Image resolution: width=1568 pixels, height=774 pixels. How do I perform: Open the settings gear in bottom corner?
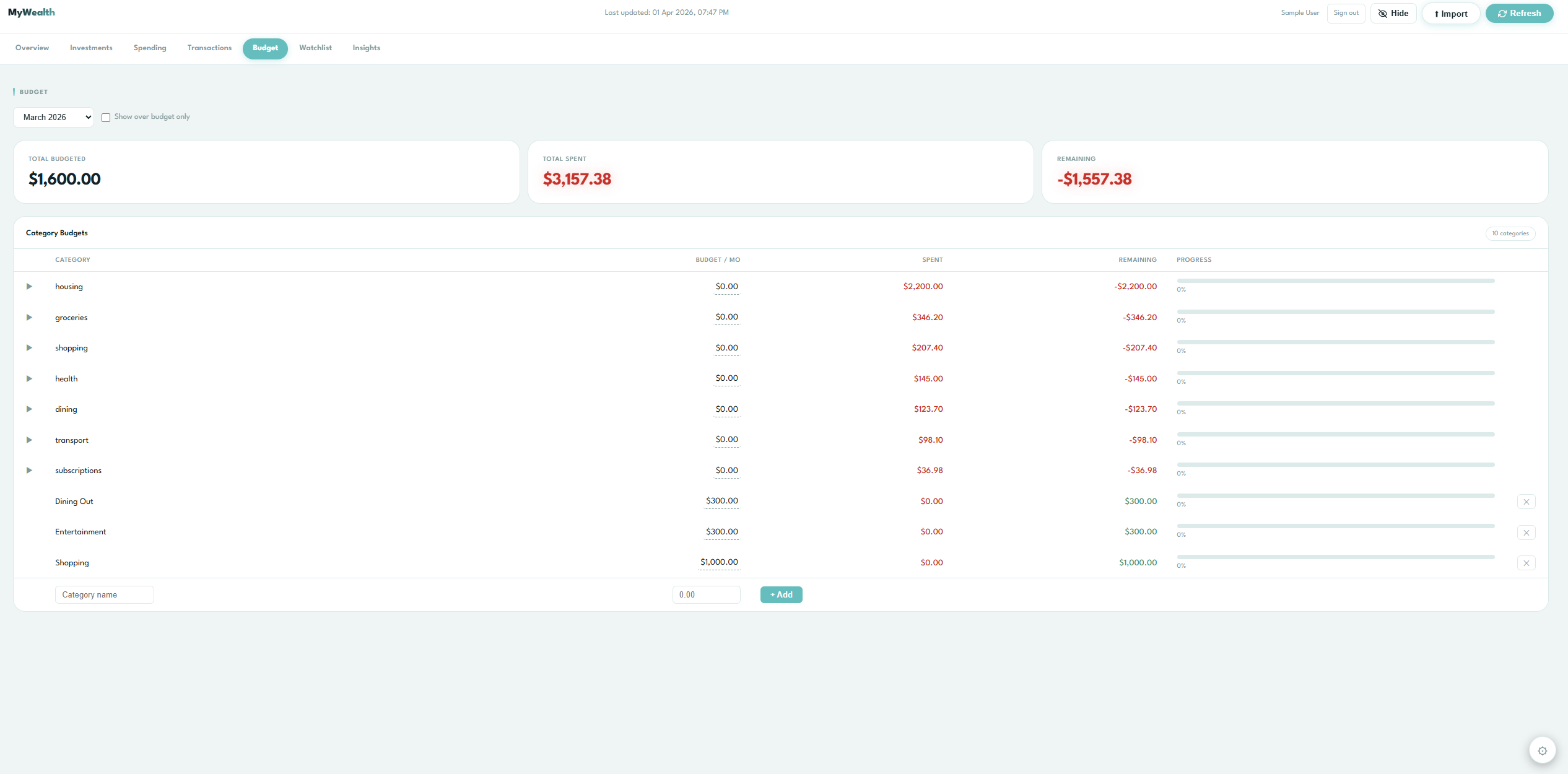(x=1543, y=750)
